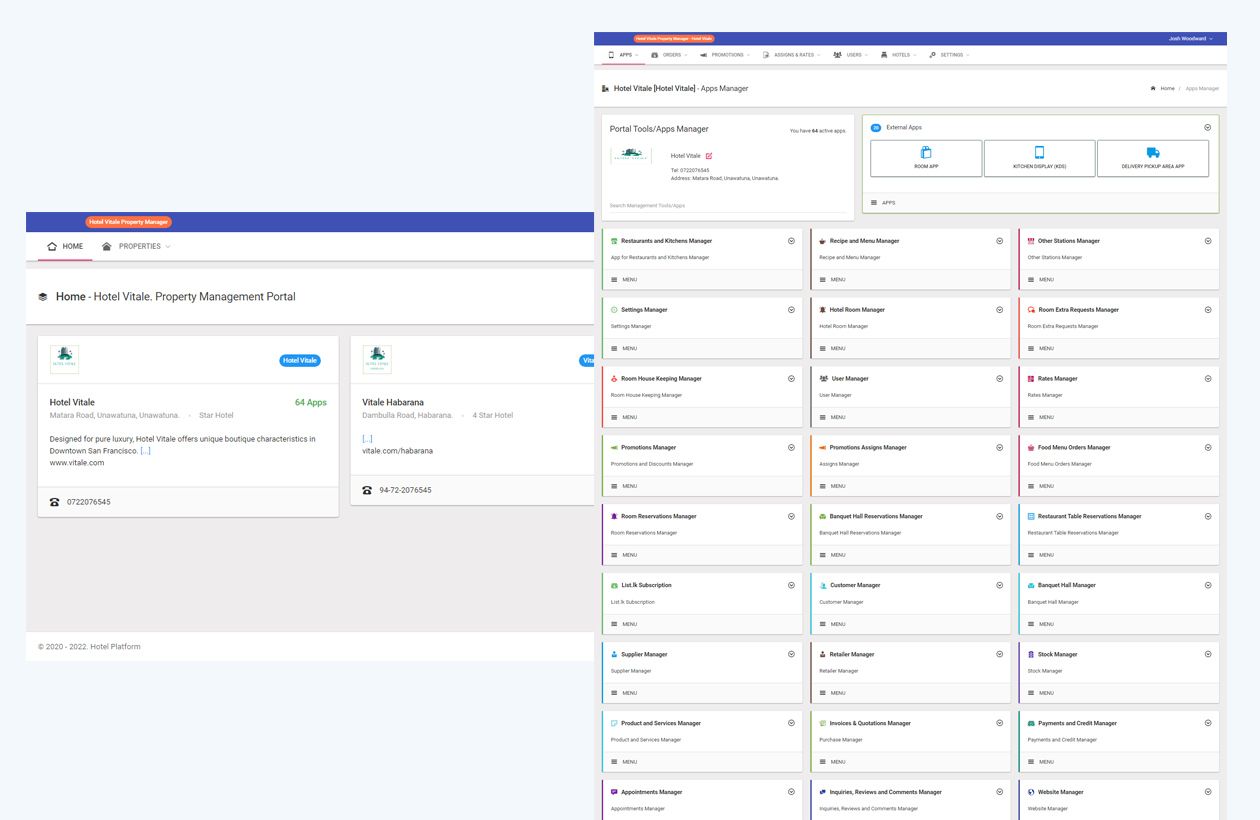Open the www.vitale.com link
The image size is (1260, 820).
coord(77,463)
